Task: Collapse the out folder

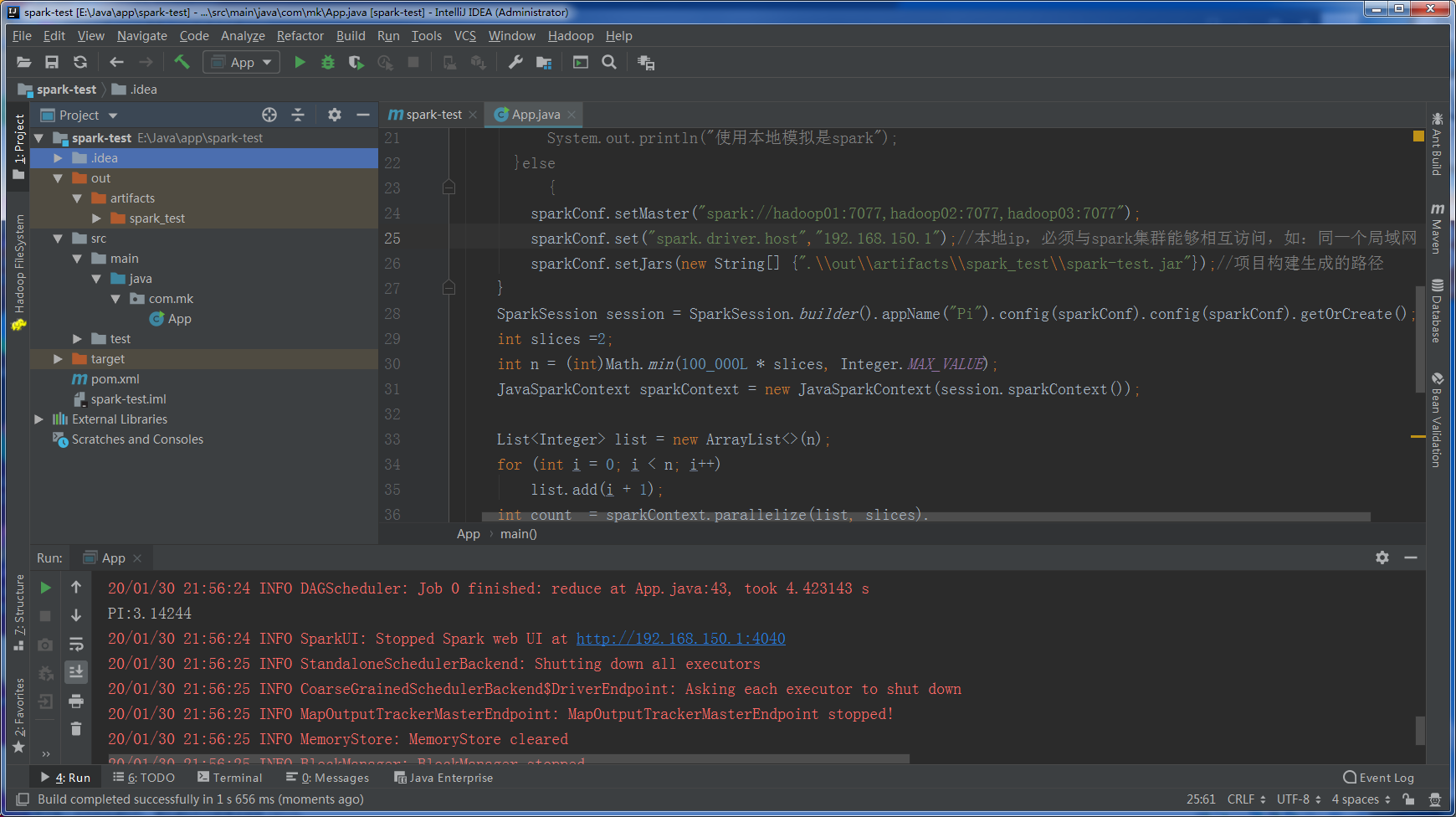Action: point(58,178)
